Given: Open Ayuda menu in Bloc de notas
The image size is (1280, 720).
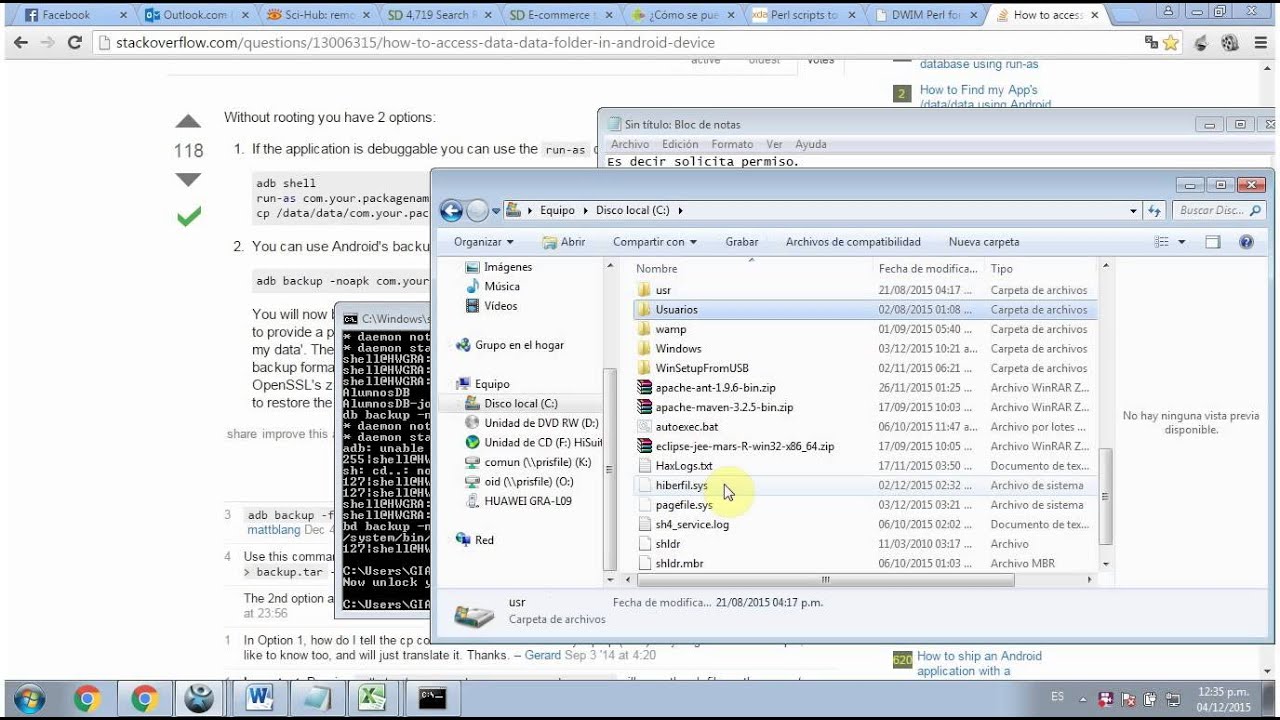Looking at the screenshot, I should (x=811, y=144).
